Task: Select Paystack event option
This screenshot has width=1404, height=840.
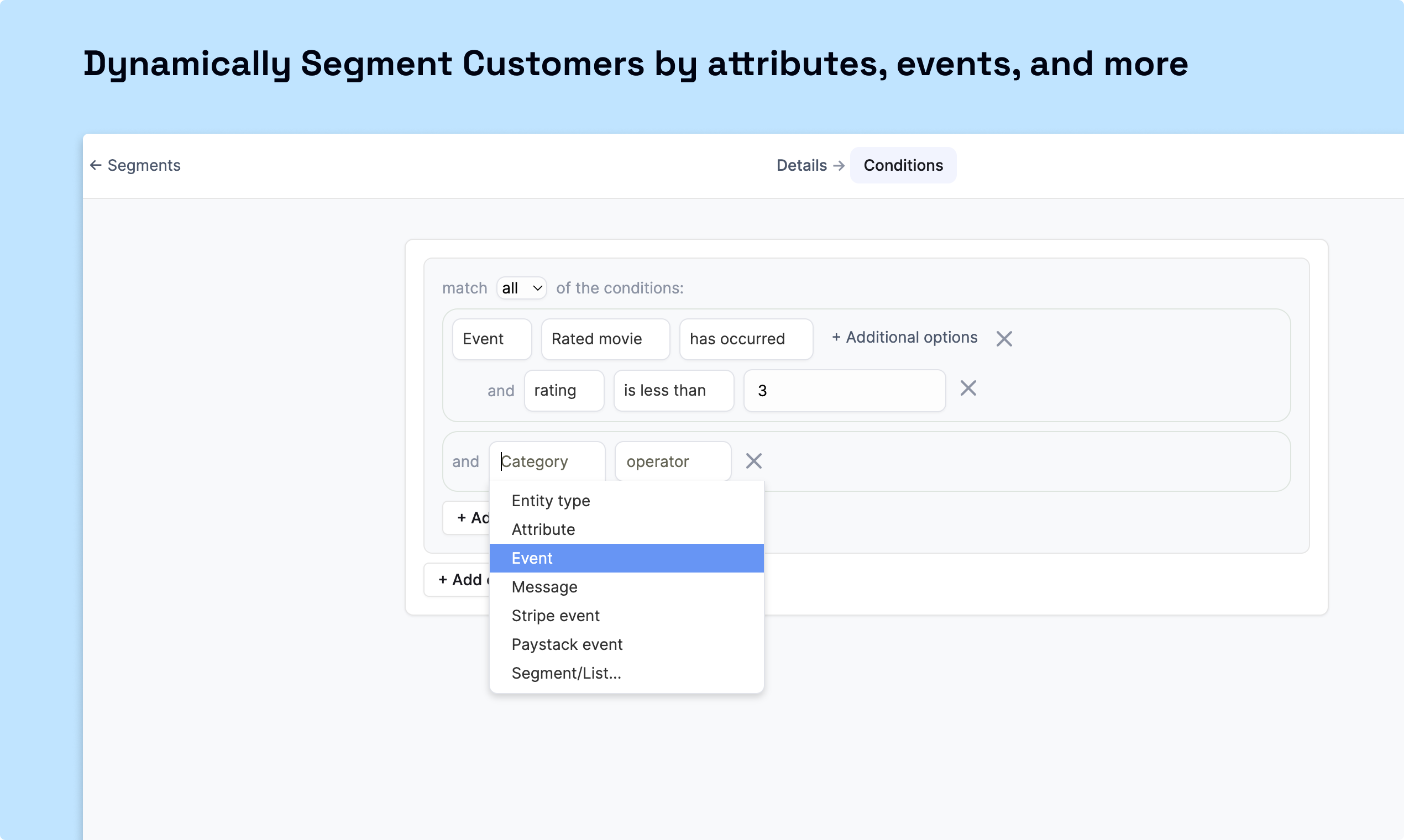Action: (567, 644)
